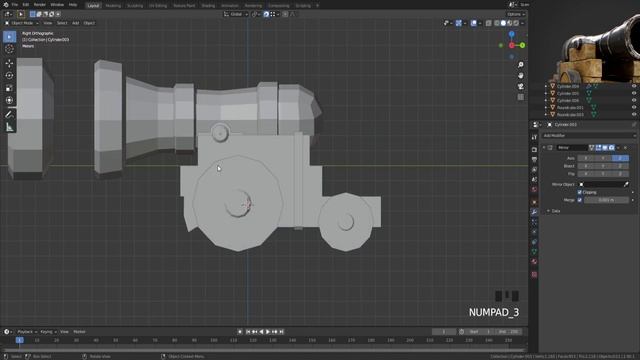Click the zoom magnifier viewport icon

[x=520, y=65]
